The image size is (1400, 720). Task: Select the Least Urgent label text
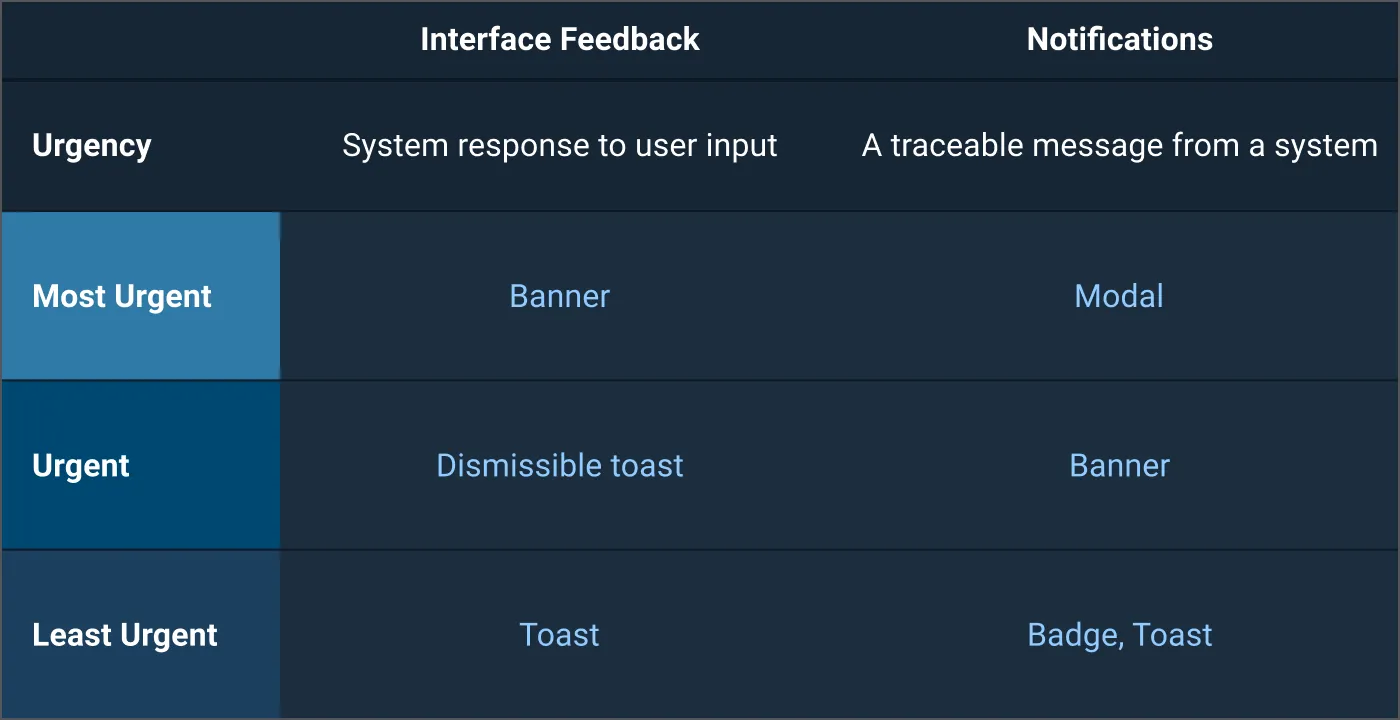[125, 636]
